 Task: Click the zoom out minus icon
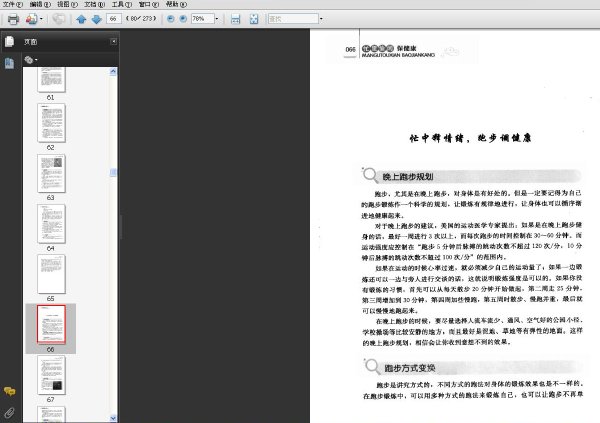tap(171, 18)
